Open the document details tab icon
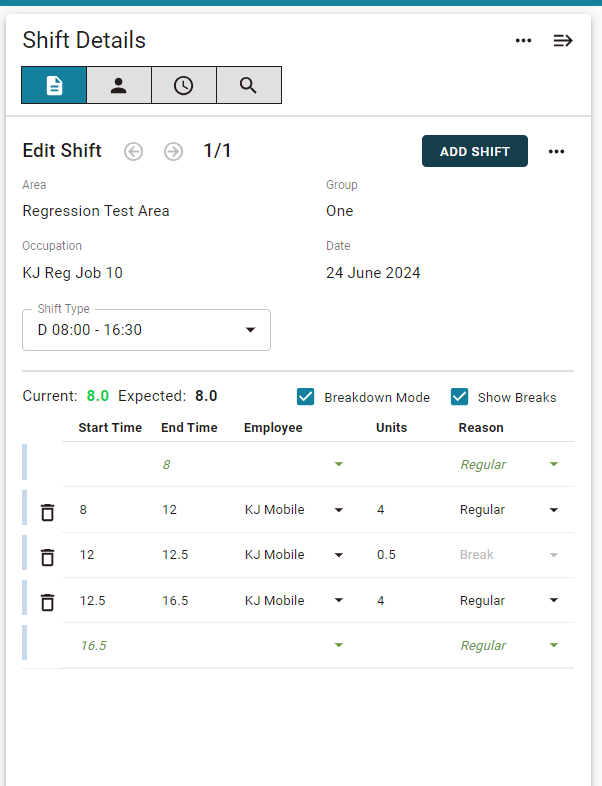This screenshot has height=786, width=602. point(54,85)
